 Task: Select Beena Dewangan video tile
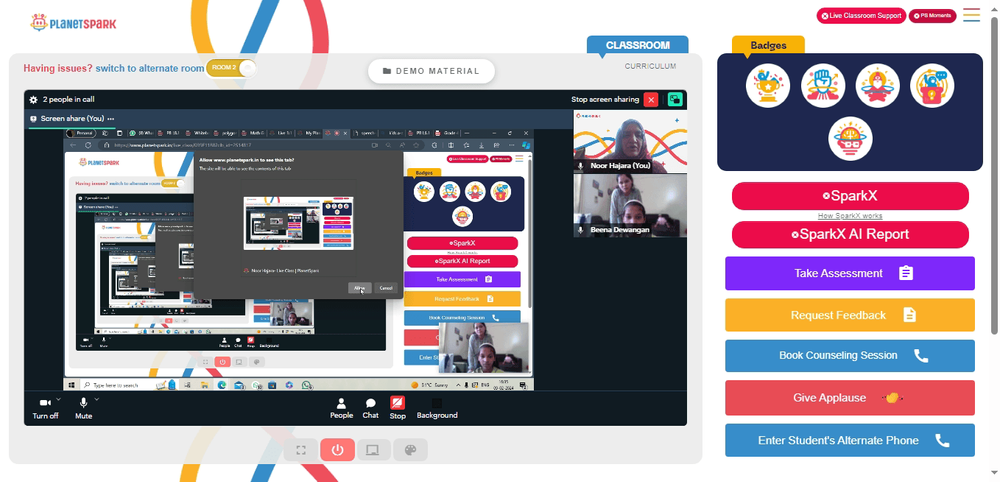[630, 205]
